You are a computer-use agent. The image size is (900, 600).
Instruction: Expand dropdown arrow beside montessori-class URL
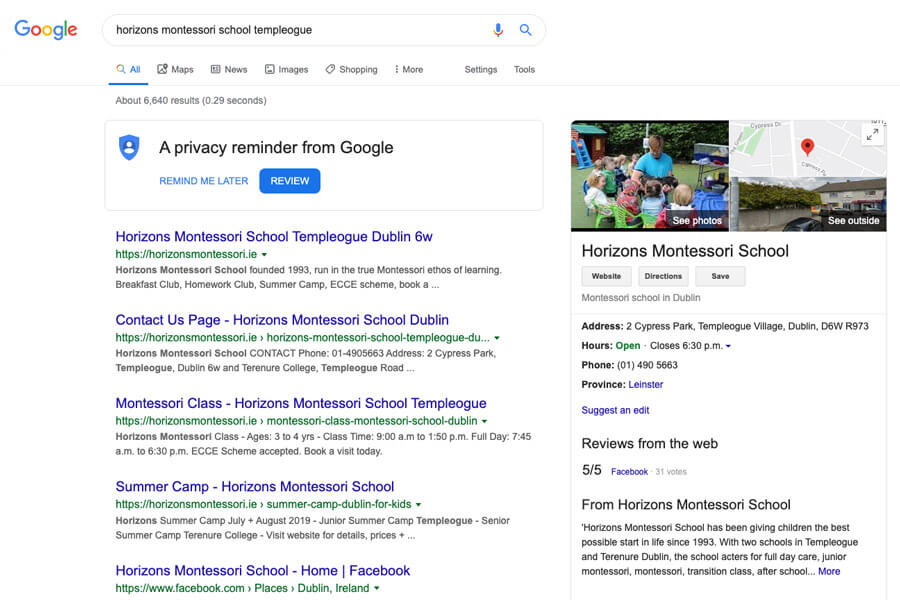484,421
